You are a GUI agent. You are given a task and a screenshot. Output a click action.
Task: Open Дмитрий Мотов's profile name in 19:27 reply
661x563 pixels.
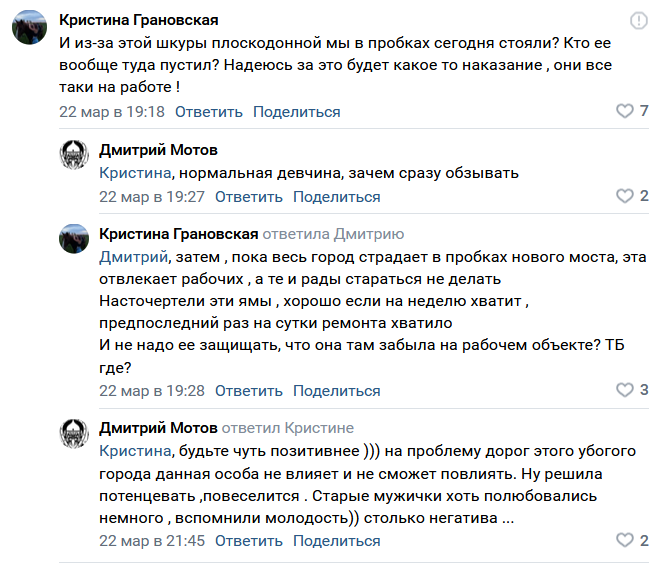(x=158, y=149)
